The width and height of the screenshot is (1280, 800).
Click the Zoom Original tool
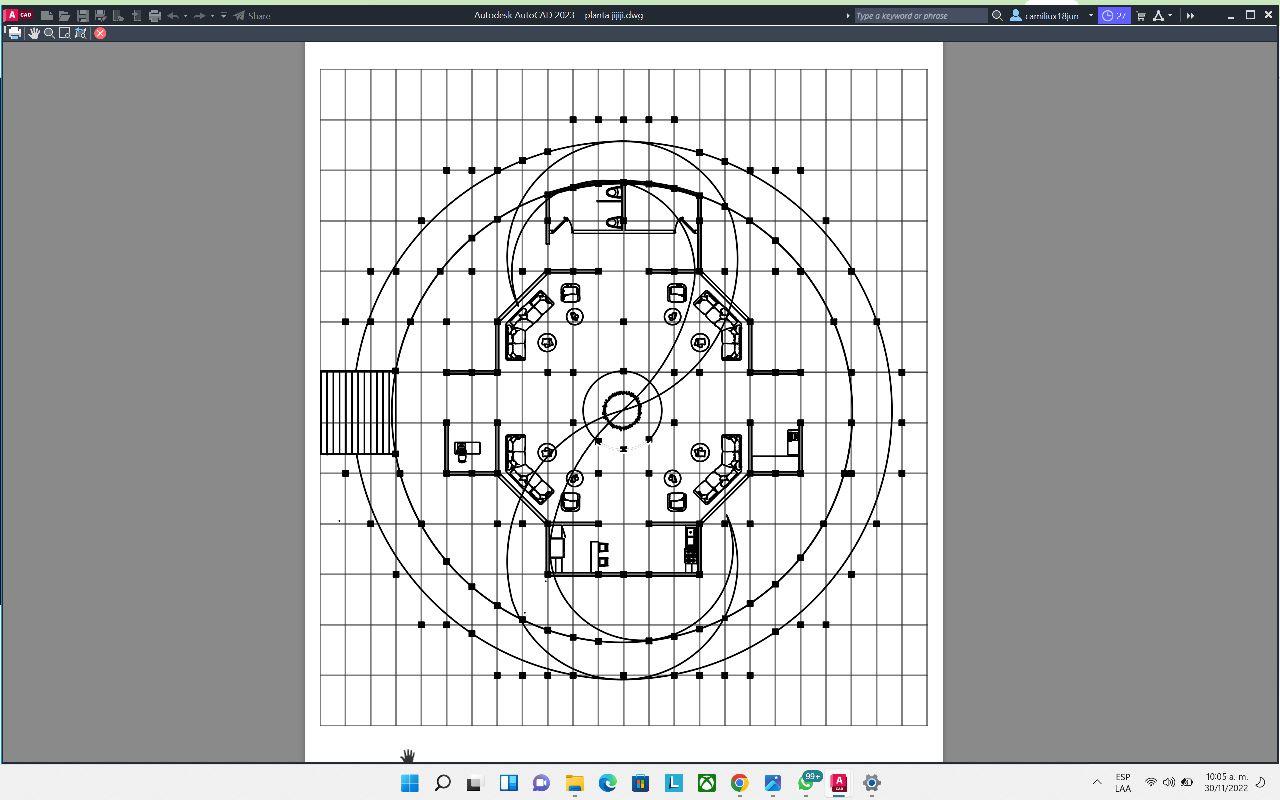(81, 33)
